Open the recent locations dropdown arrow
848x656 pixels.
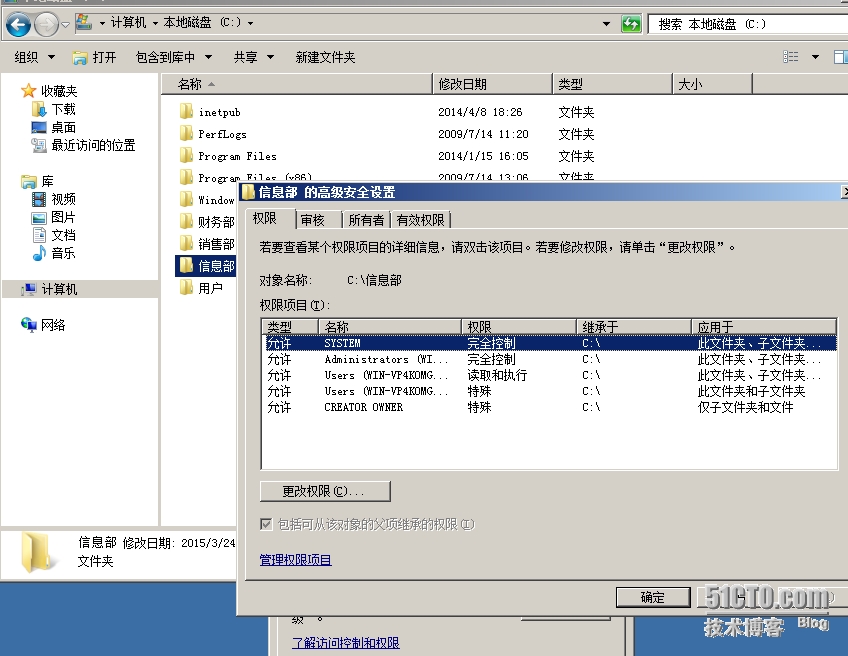[x=65, y=24]
